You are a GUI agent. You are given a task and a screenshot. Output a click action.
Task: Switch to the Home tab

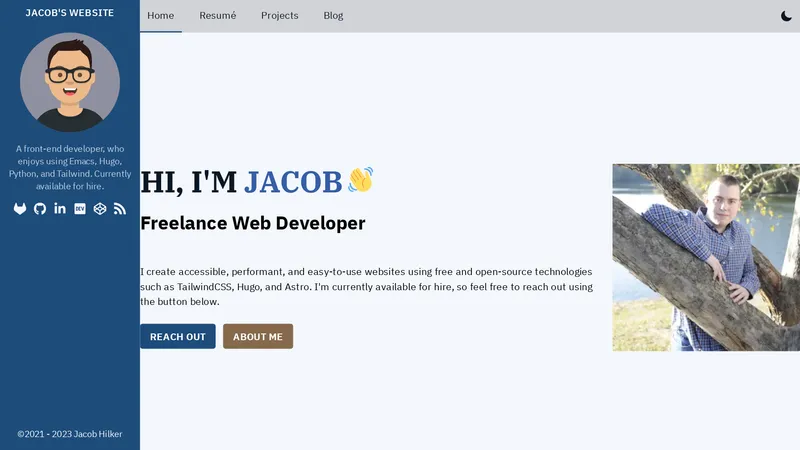[x=160, y=16]
